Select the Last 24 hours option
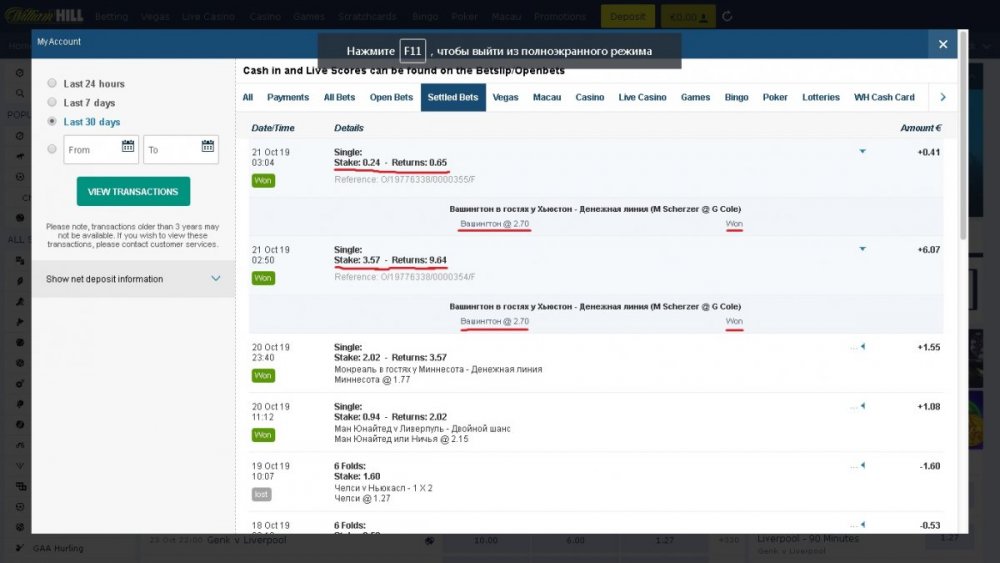Image resolution: width=1000 pixels, height=563 pixels. (53, 84)
